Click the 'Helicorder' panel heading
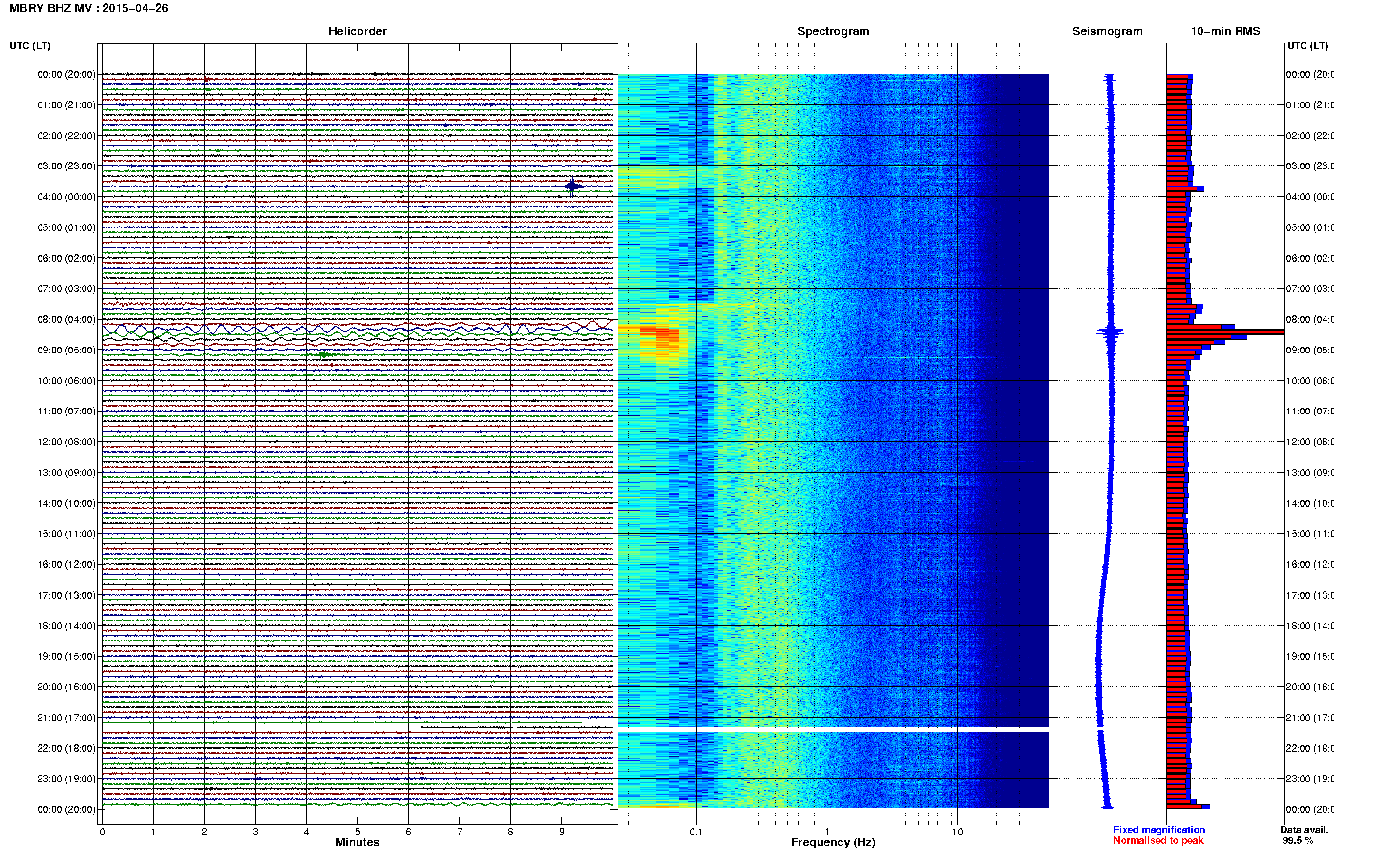The image size is (1389, 868). [x=357, y=31]
